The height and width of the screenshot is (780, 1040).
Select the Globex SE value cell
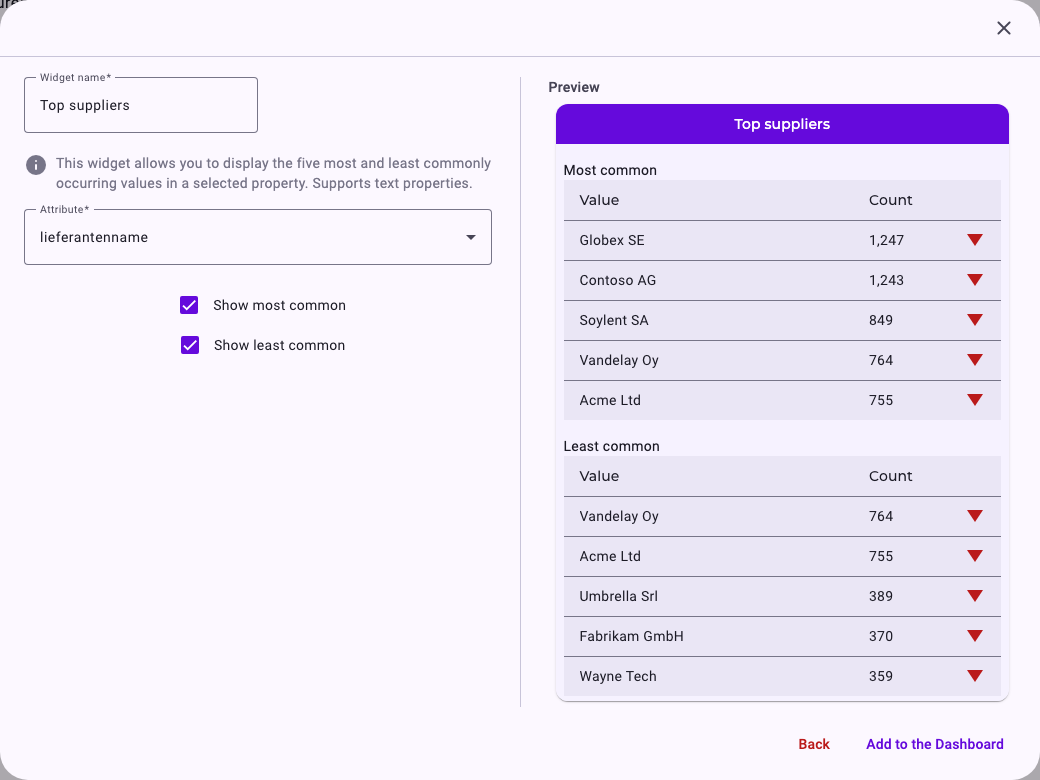pos(612,240)
